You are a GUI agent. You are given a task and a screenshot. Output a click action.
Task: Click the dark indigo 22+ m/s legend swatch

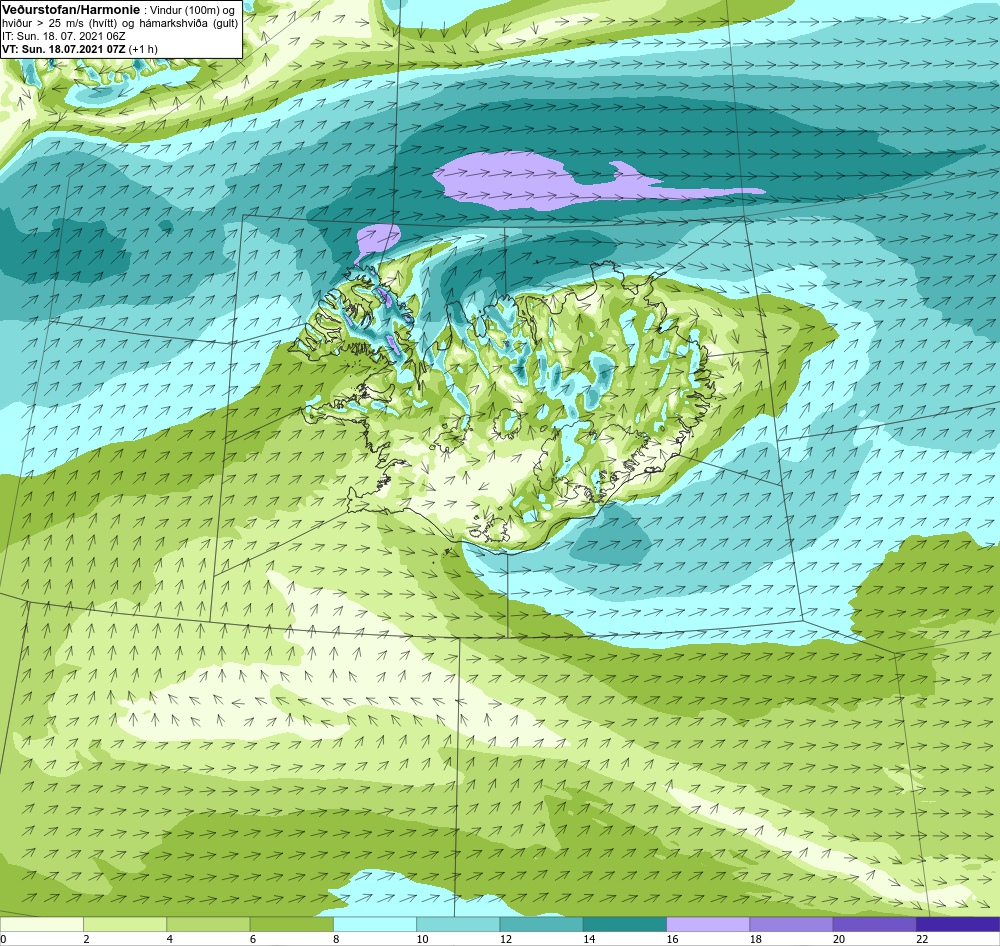click(958, 924)
